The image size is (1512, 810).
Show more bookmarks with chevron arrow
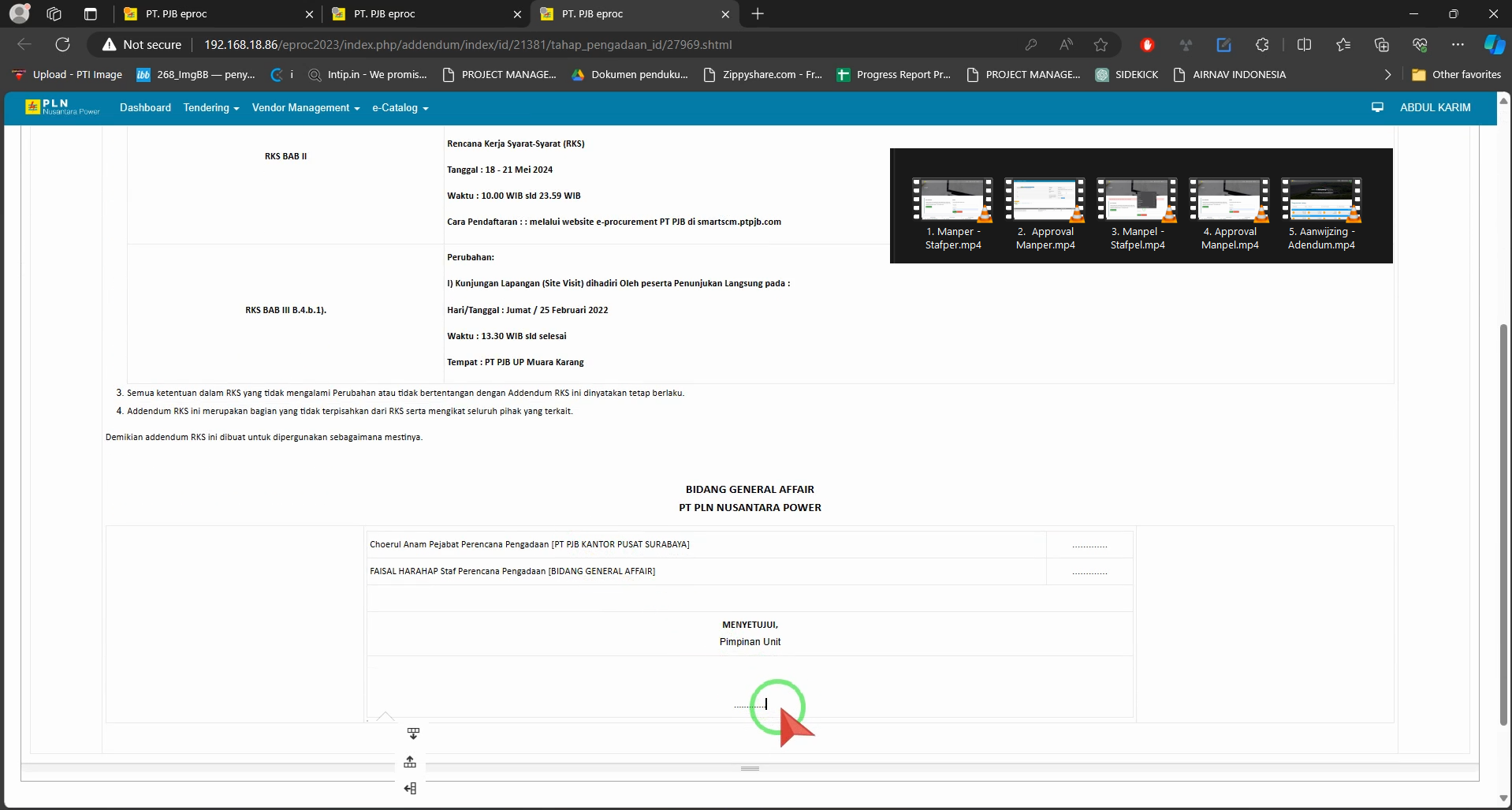[1387, 75]
